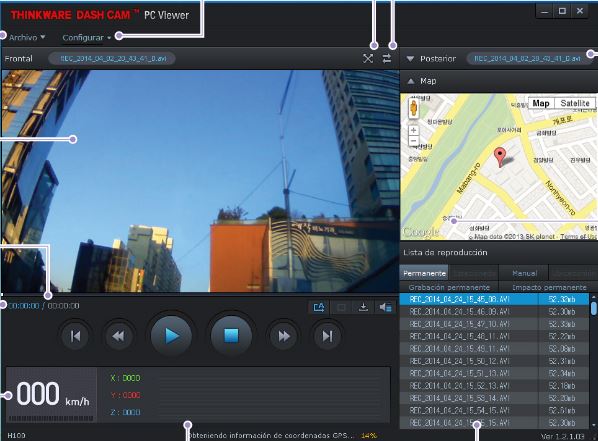Click the red location marker on map
This screenshot has height=441, width=598.
pyautogui.click(x=500, y=157)
